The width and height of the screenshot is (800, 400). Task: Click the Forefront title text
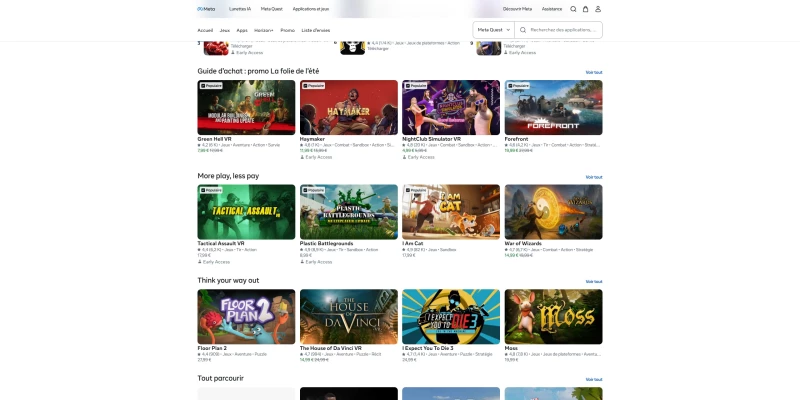click(x=516, y=139)
